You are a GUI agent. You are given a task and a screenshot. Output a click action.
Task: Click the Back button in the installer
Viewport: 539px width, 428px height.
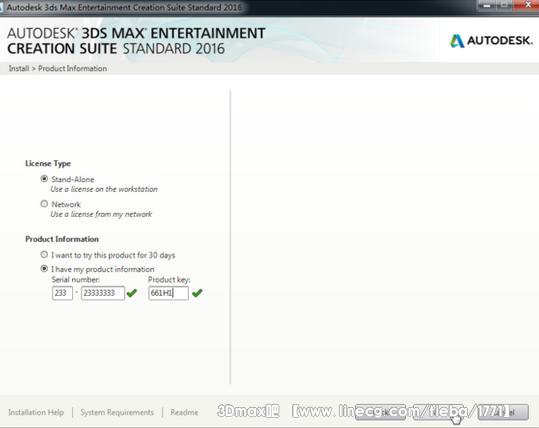[x=380, y=412]
